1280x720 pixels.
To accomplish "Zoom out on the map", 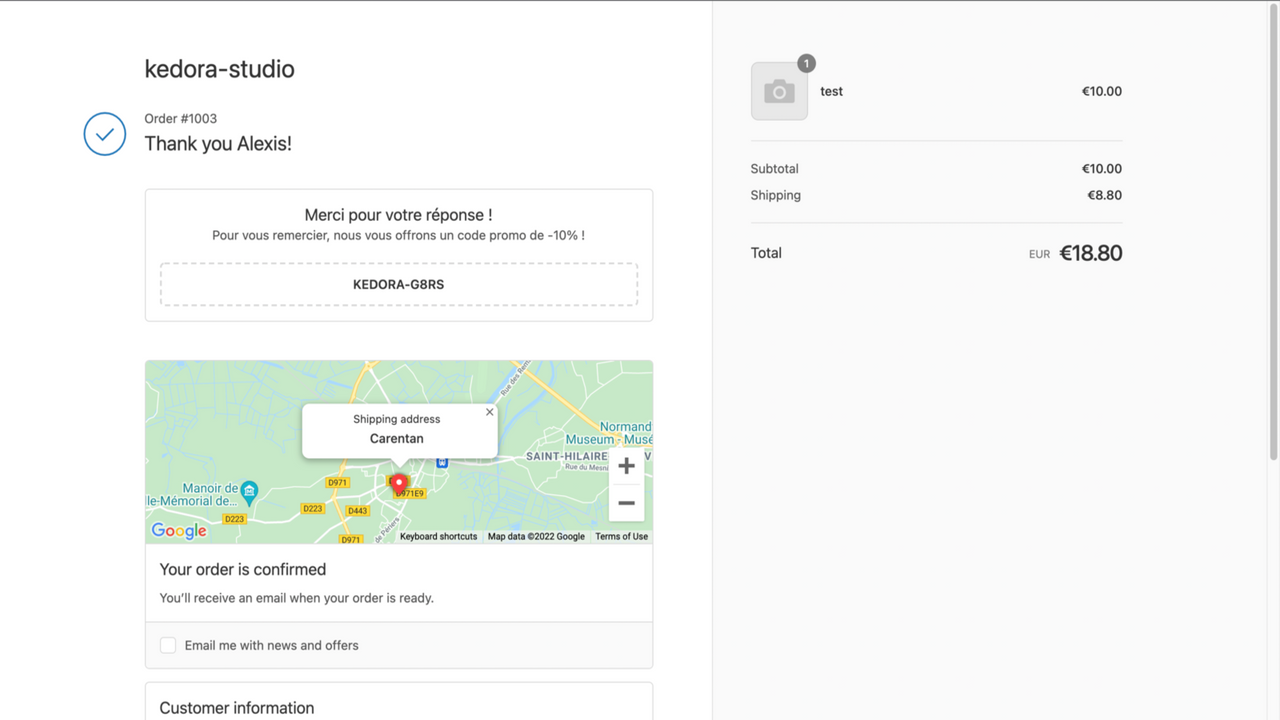I will click(626, 503).
